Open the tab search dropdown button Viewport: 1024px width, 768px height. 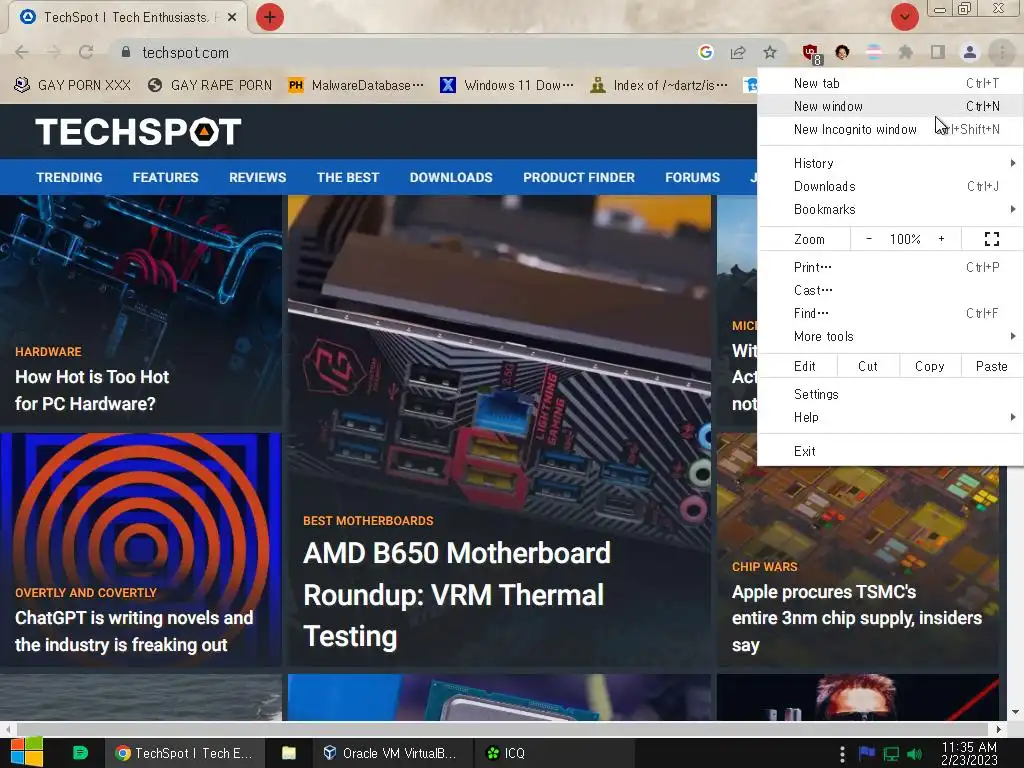point(904,17)
